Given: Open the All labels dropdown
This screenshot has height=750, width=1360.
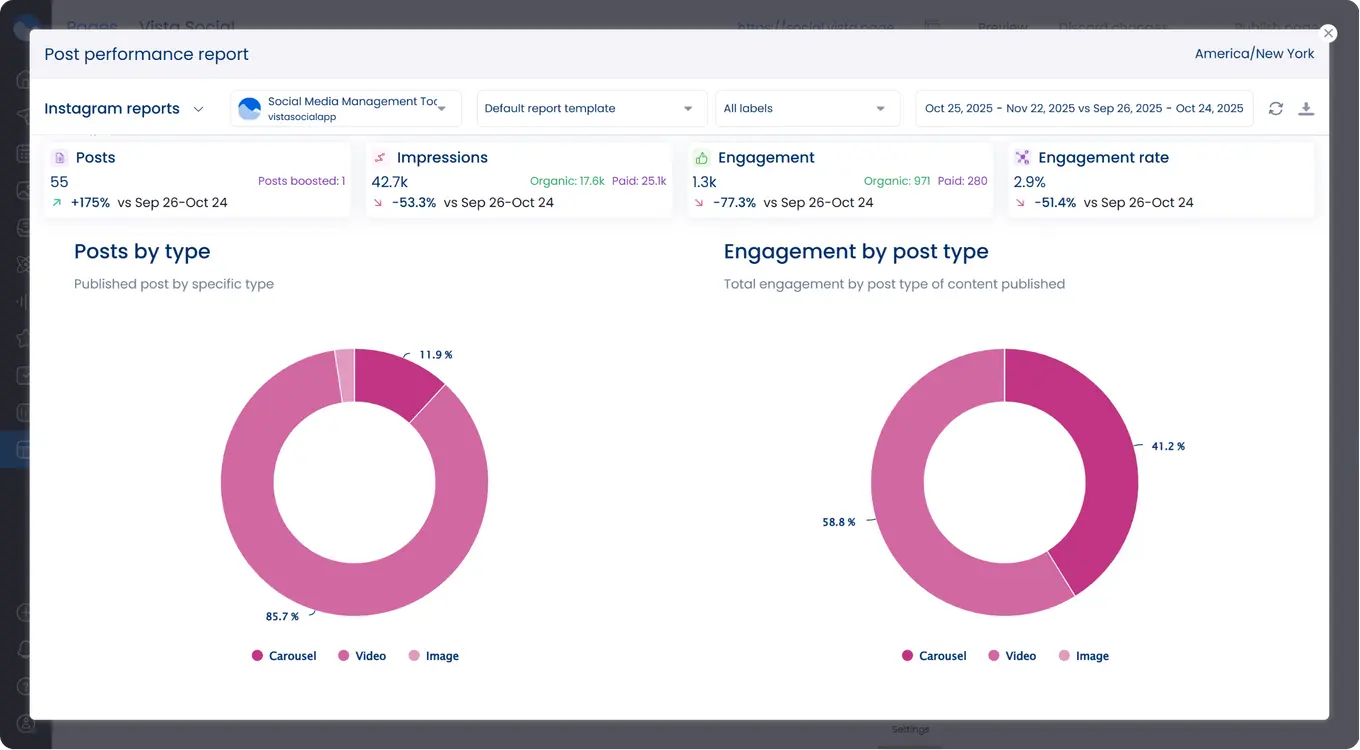Looking at the screenshot, I should (x=805, y=109).
